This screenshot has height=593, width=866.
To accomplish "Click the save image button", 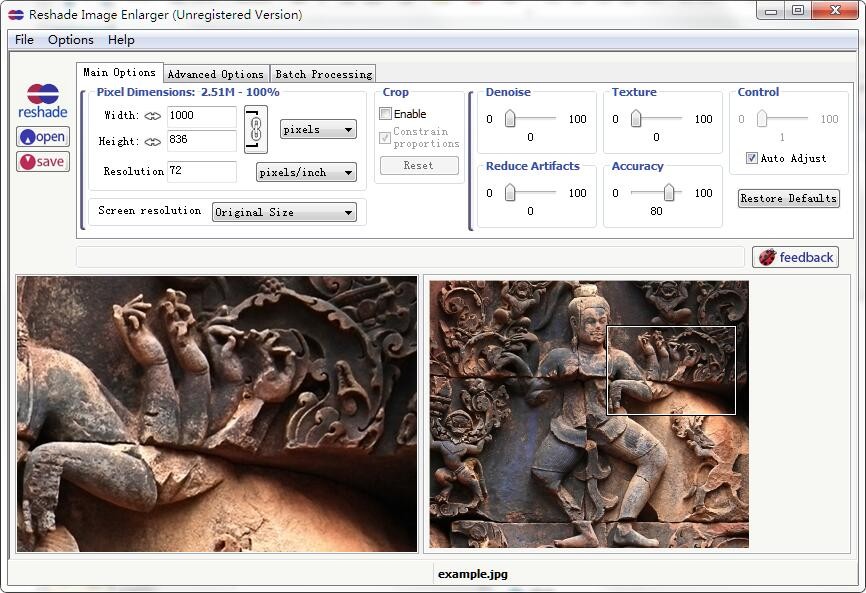I will (x=42, y=161).
